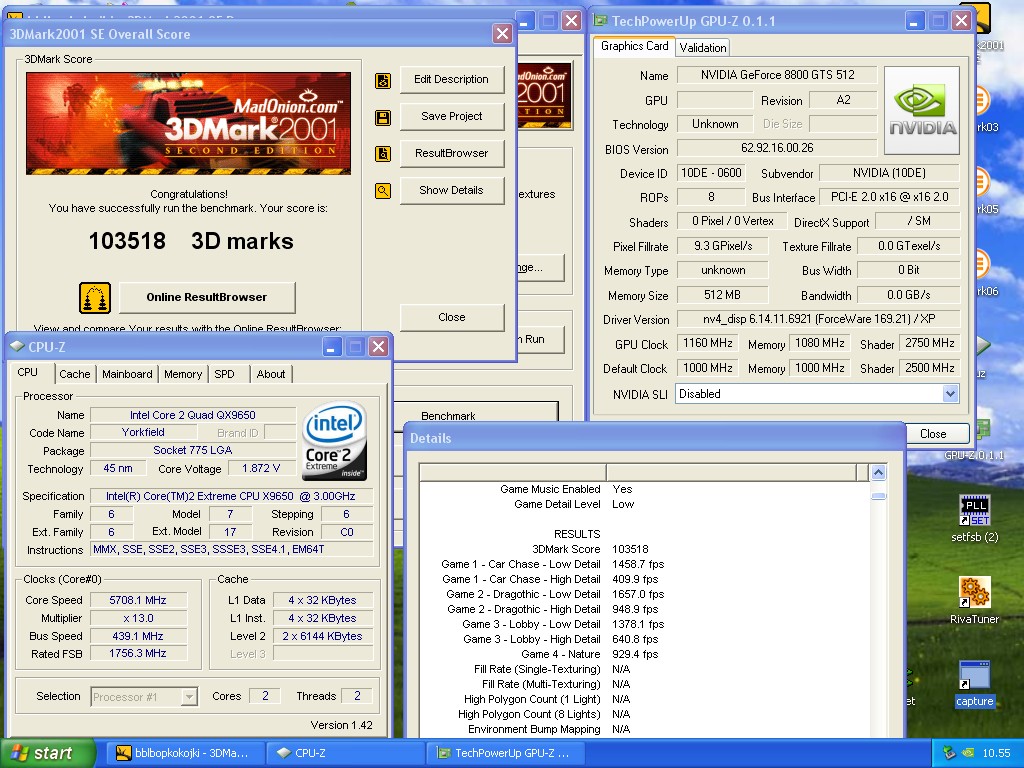Click the floppy disk icon beside Save Project
The height and width of the screenshot is (768, 1024).
(x=383, y=118)
